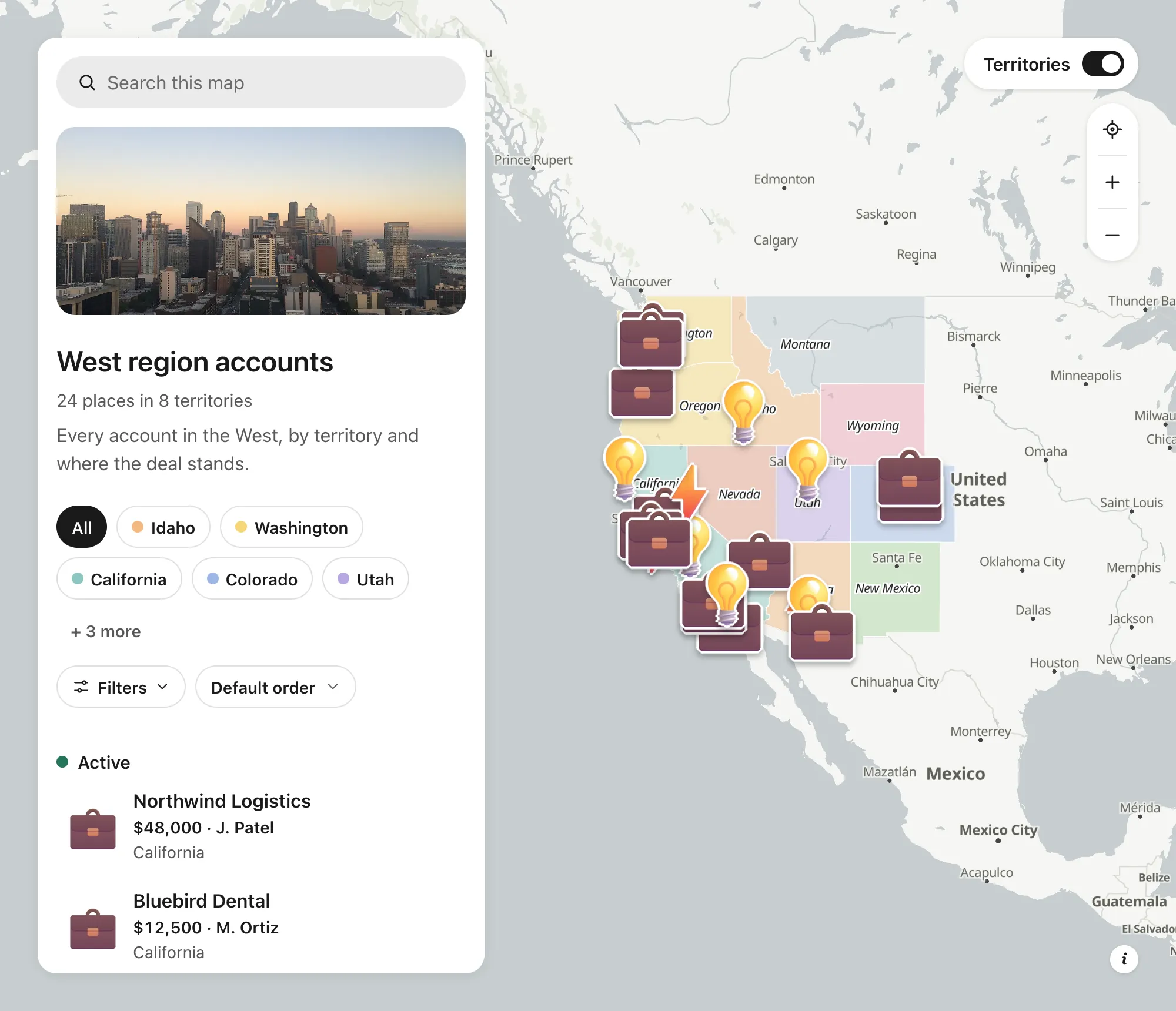This screenshot has height=1011, width=1176.
Task: Click the briefcase marker in Colorado
Action: [x=910, y=482]
